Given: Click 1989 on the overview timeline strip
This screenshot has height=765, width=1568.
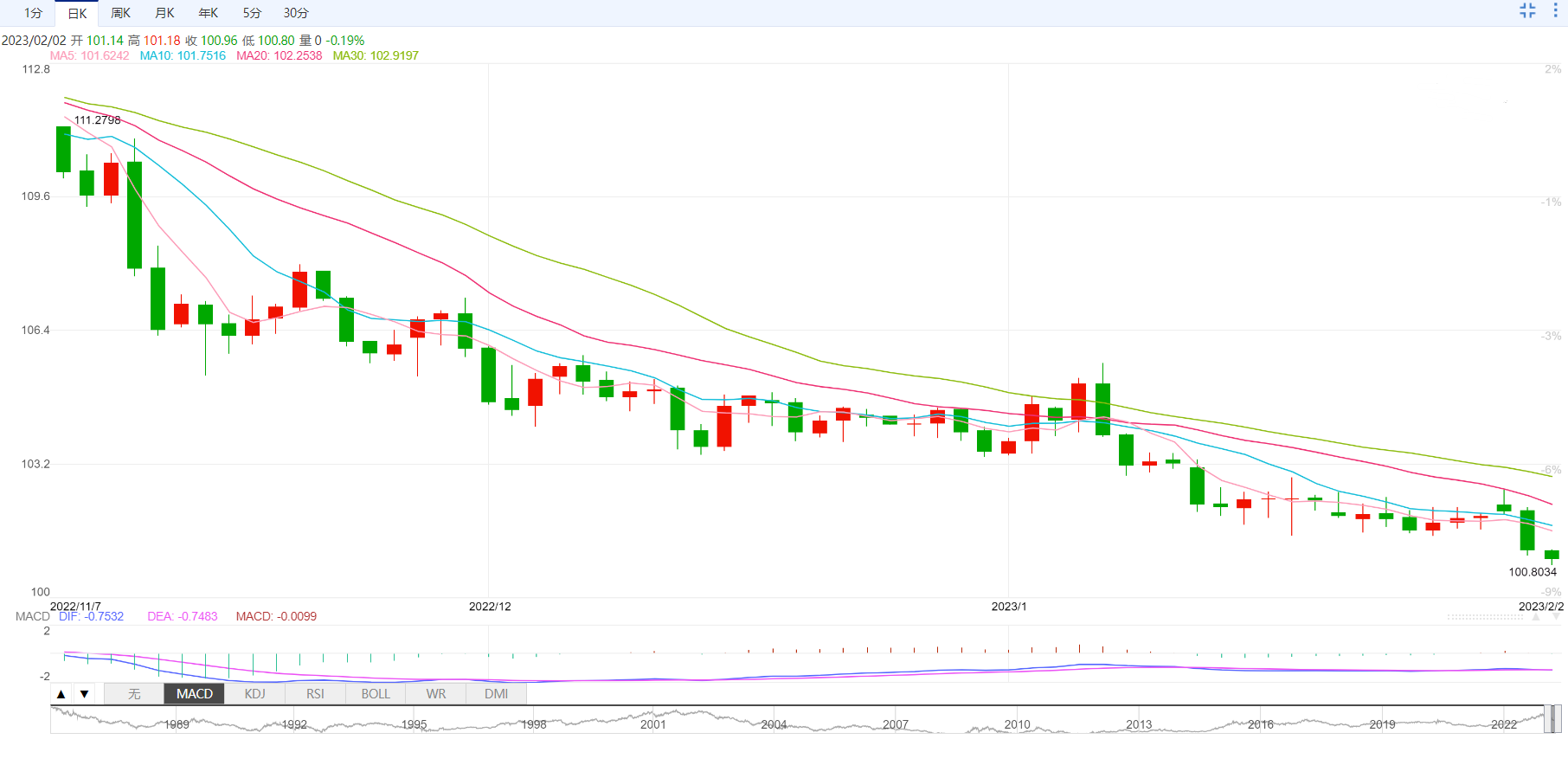Looking at the screenshot, I should (177, 724).
